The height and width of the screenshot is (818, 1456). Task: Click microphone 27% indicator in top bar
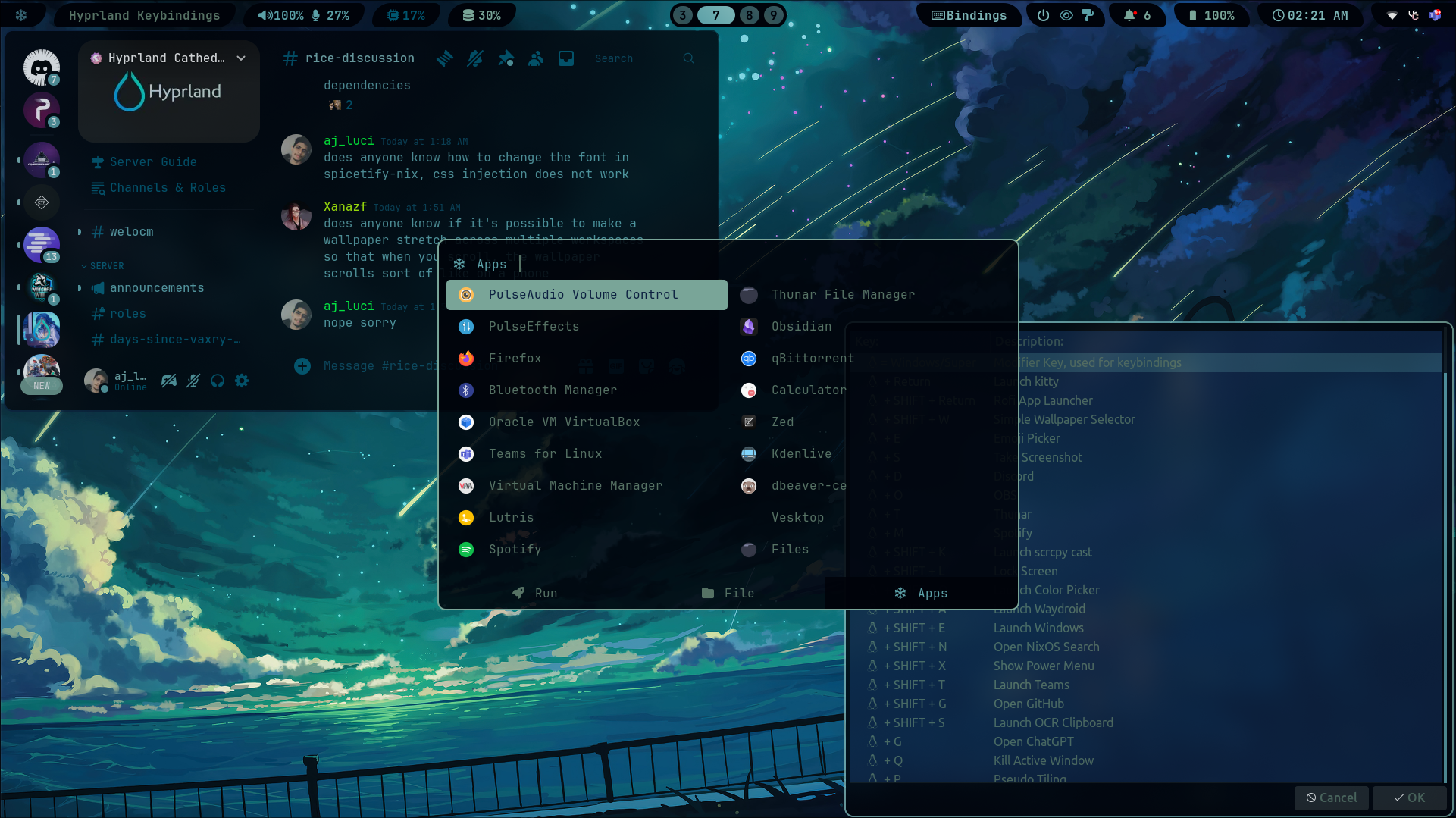point(330,15)
